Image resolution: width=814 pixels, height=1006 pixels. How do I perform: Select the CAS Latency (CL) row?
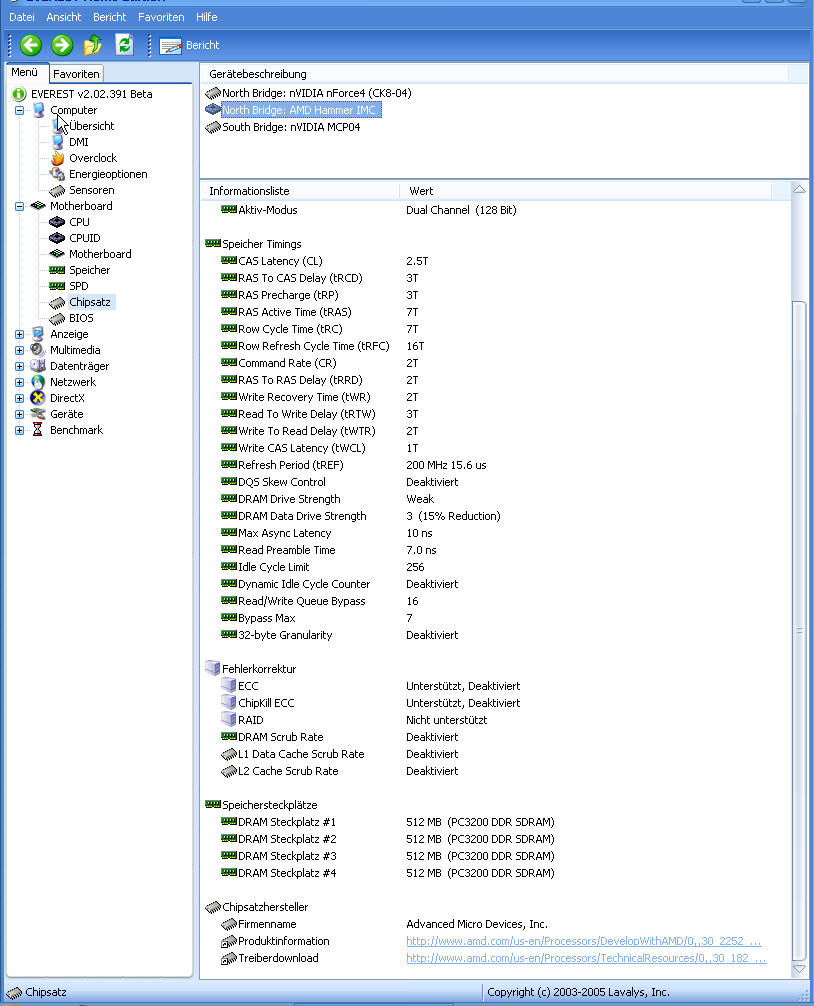pos(280,261)
